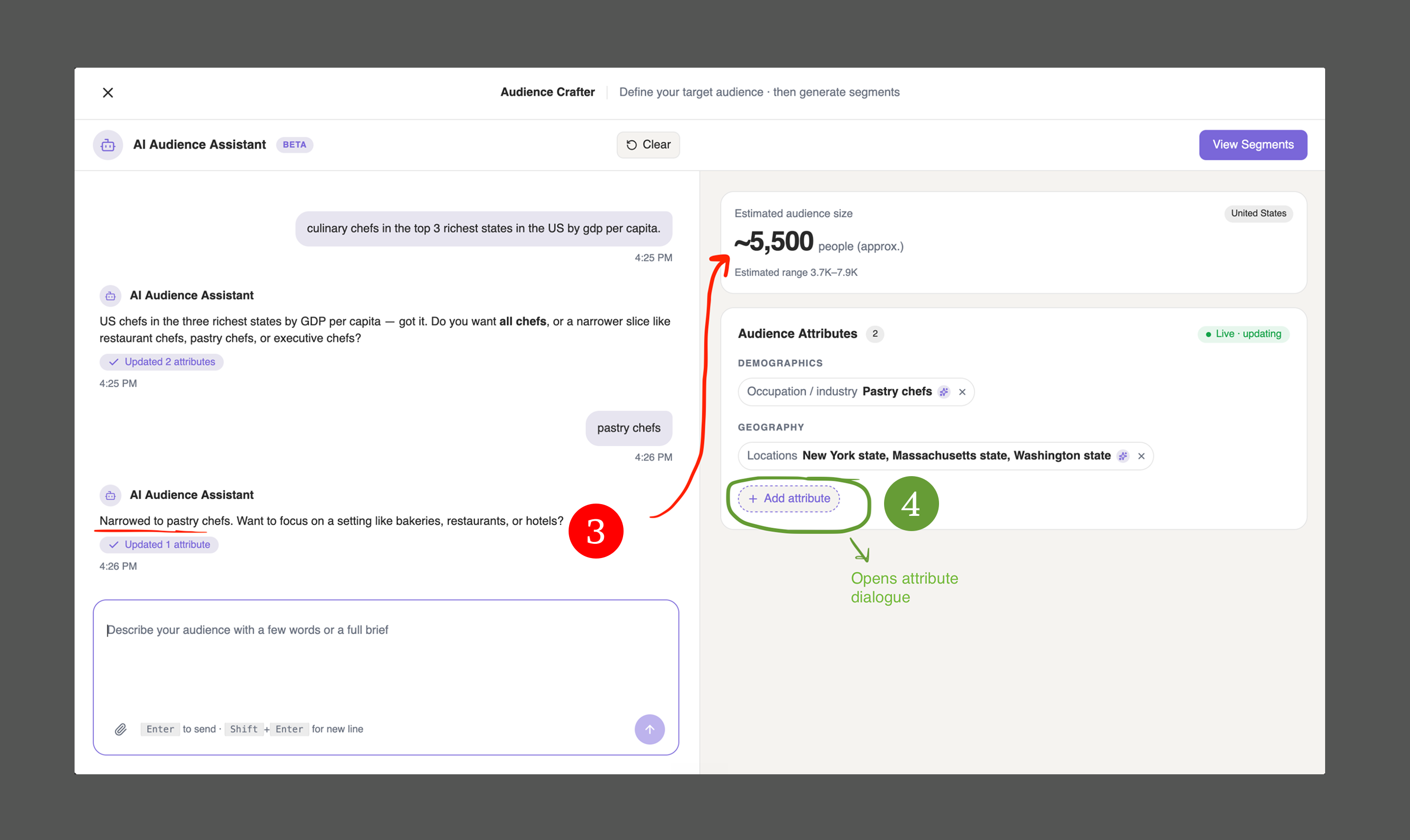Remove the Locations attribute chip
Image resolution: width=1410 pixels, height=840 pixels.
click(x=1141, y=456)
